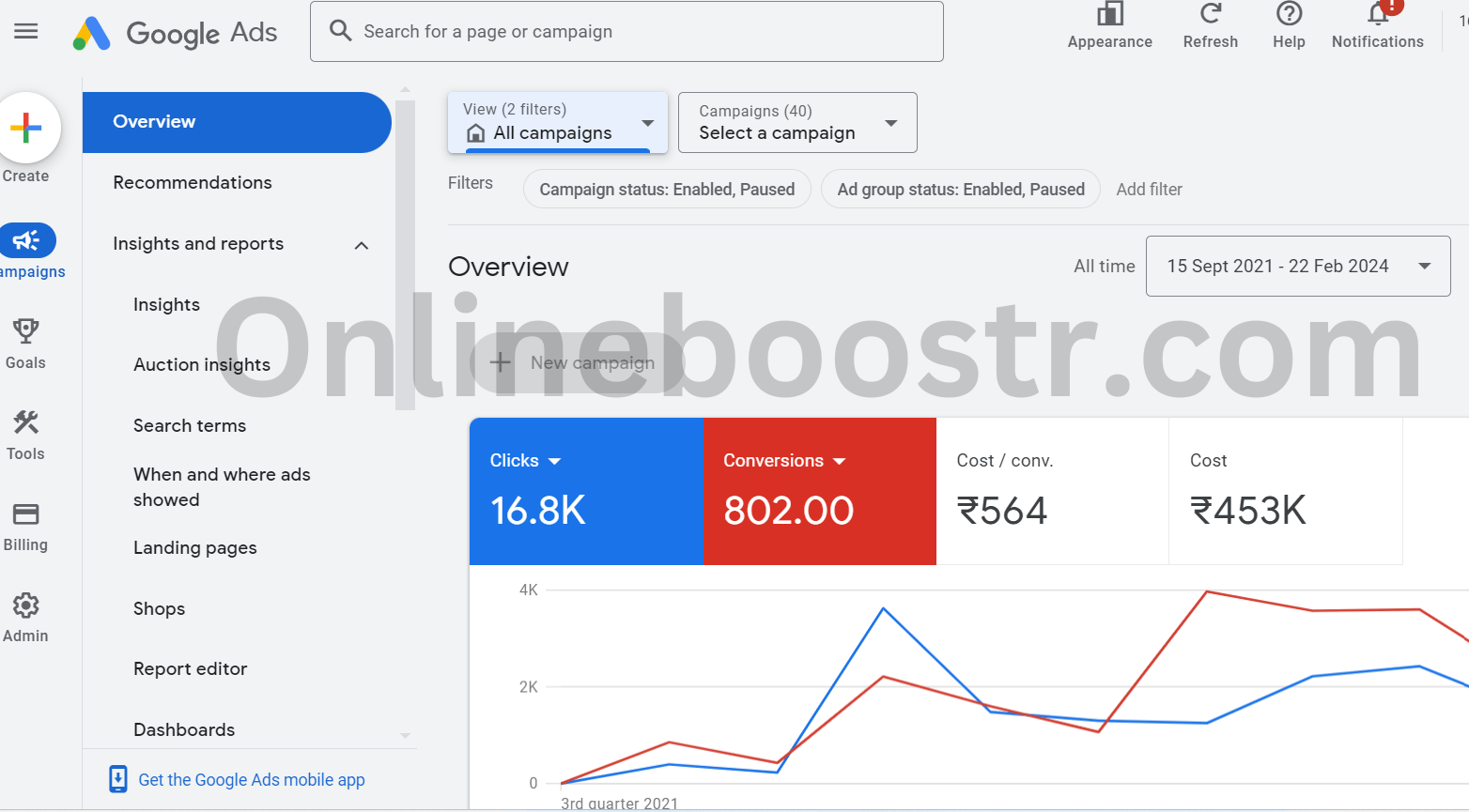Viewport: 1469px width, 812px height.
Task: Open the Notifications bell
Action: pyautogui.click(x=1377, y=15)
